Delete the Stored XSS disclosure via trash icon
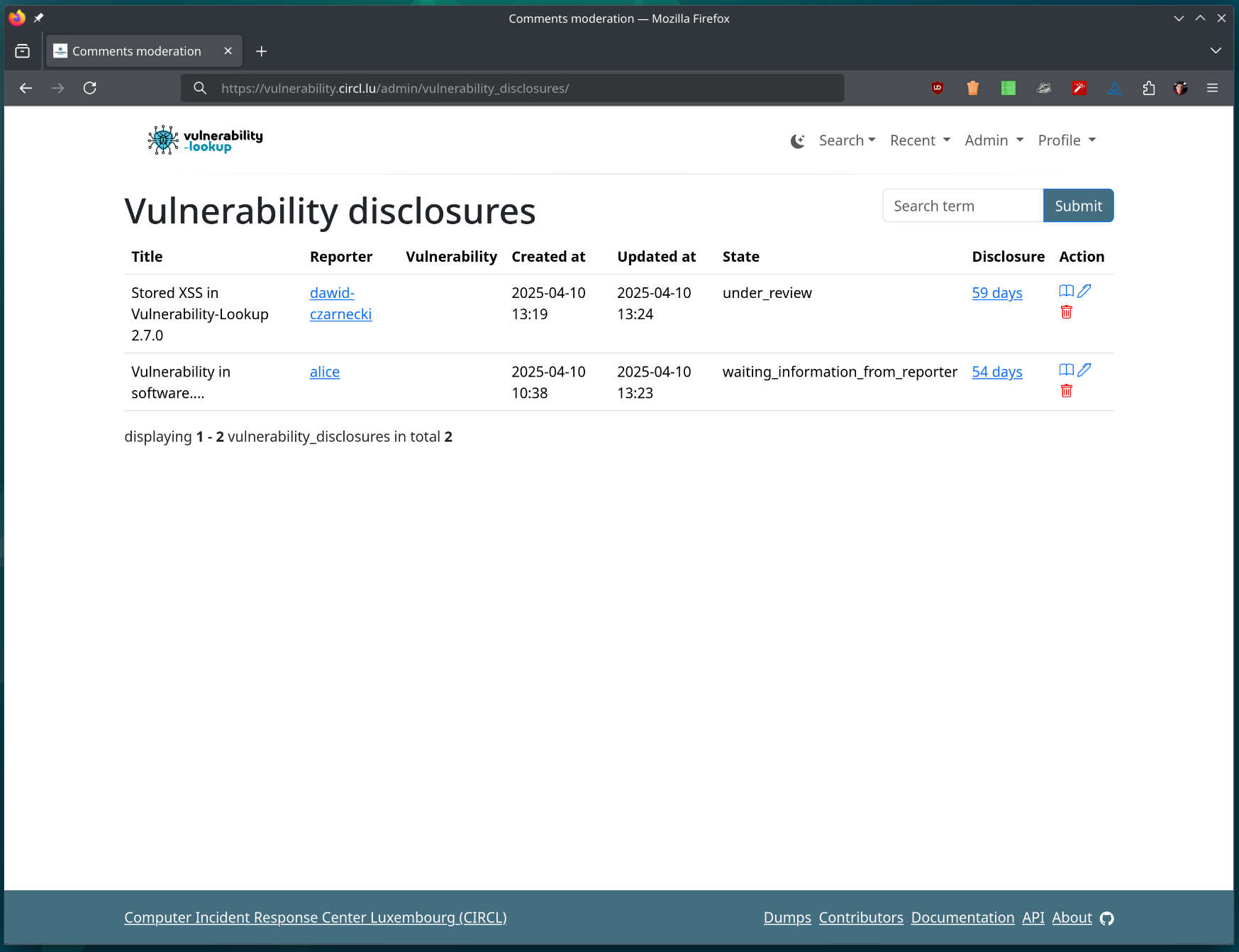Viewport: 1239px width, 952px height. tap(1066, 312)
